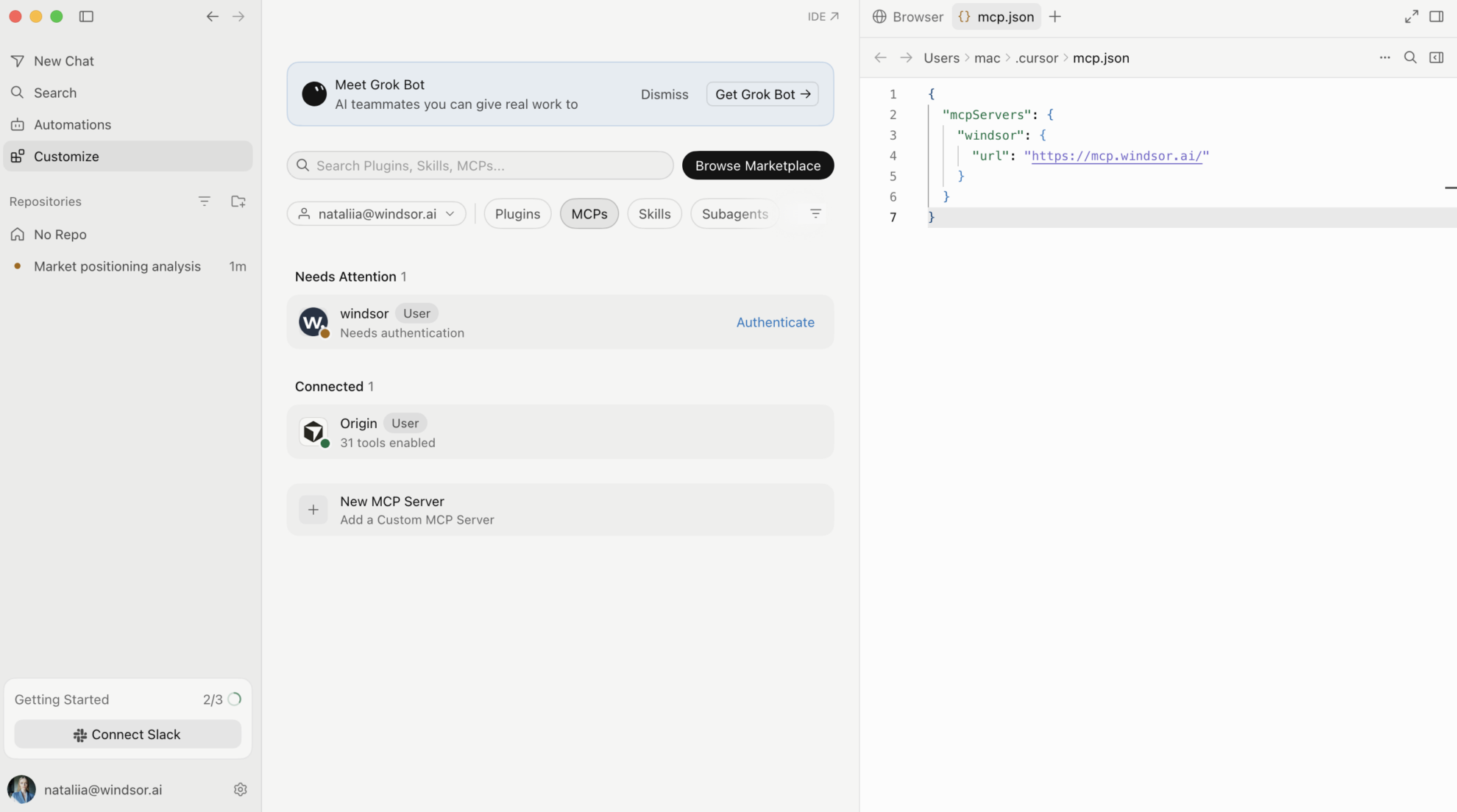This screenshot has height=812, width=1457.
Task: Go forward with the sidebar forward arrow
Action: point(238,16)
